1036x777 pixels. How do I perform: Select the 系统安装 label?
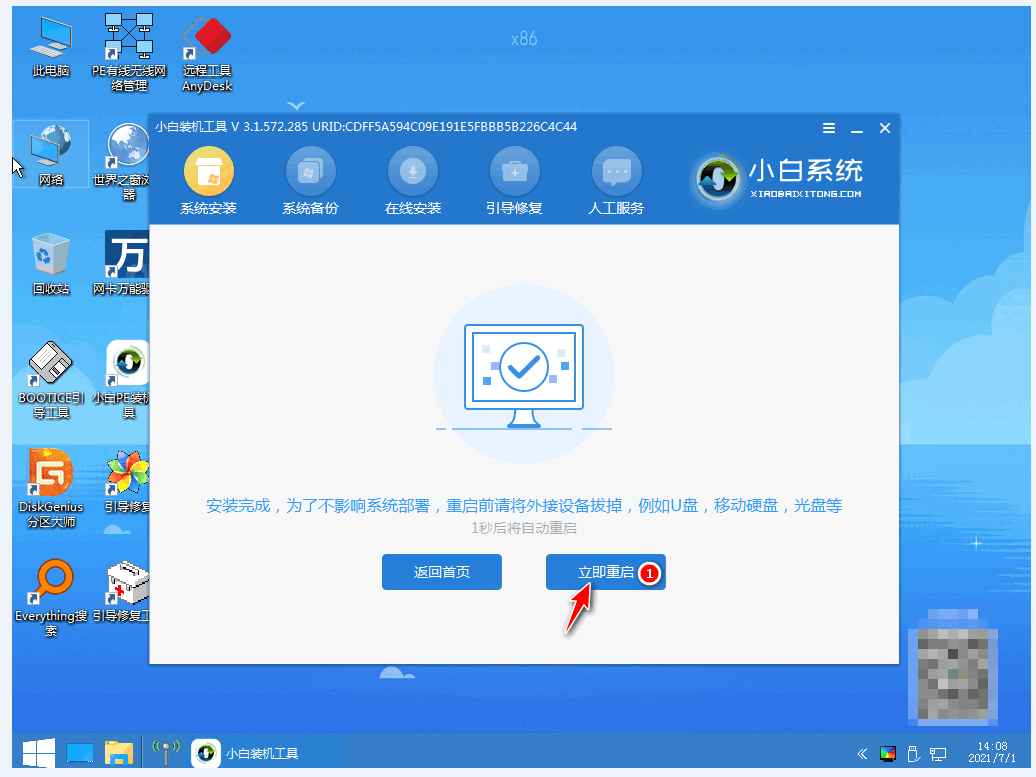pyautogui.click(x=209, y=208)
